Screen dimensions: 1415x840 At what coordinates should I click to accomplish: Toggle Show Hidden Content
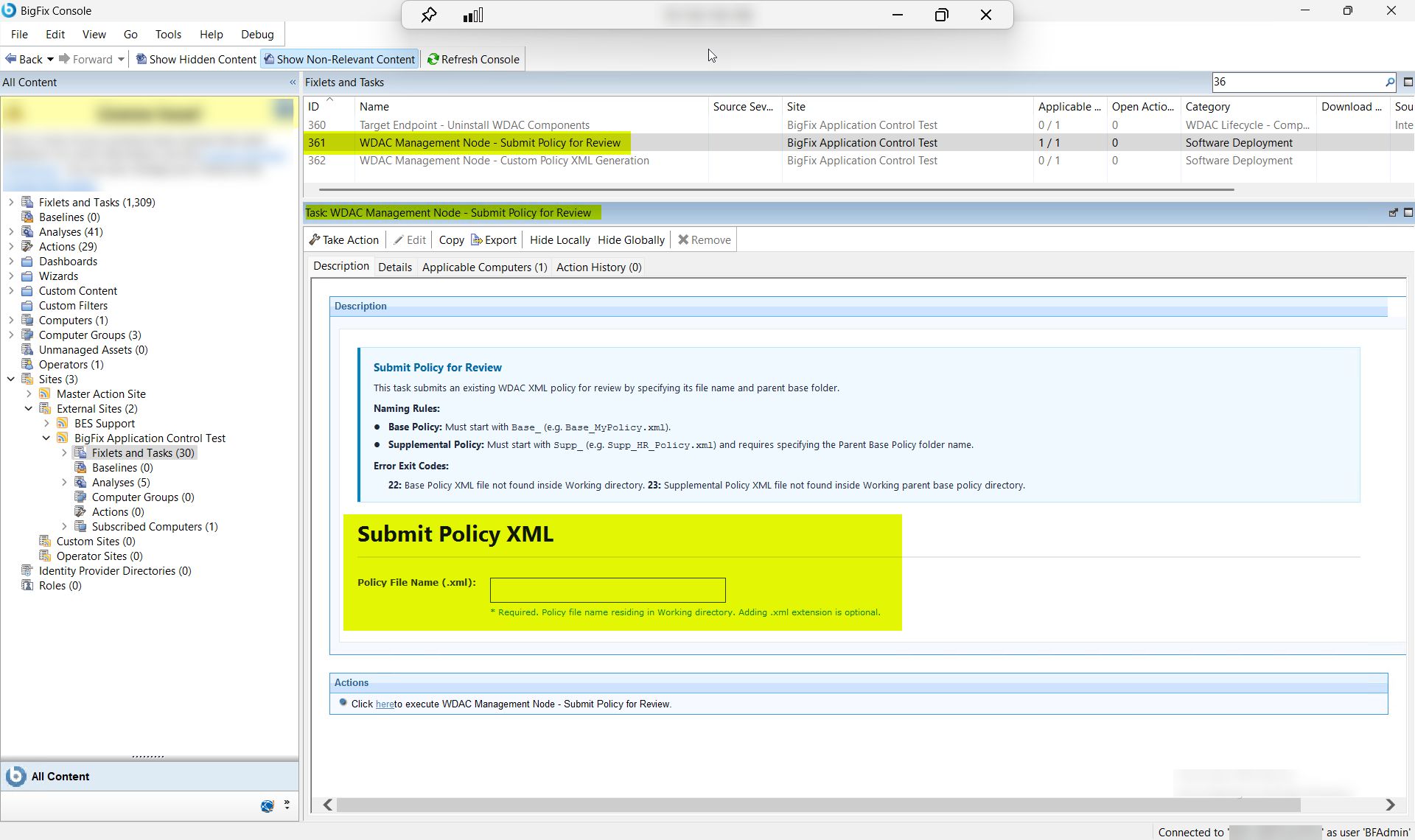pos(196,59)
